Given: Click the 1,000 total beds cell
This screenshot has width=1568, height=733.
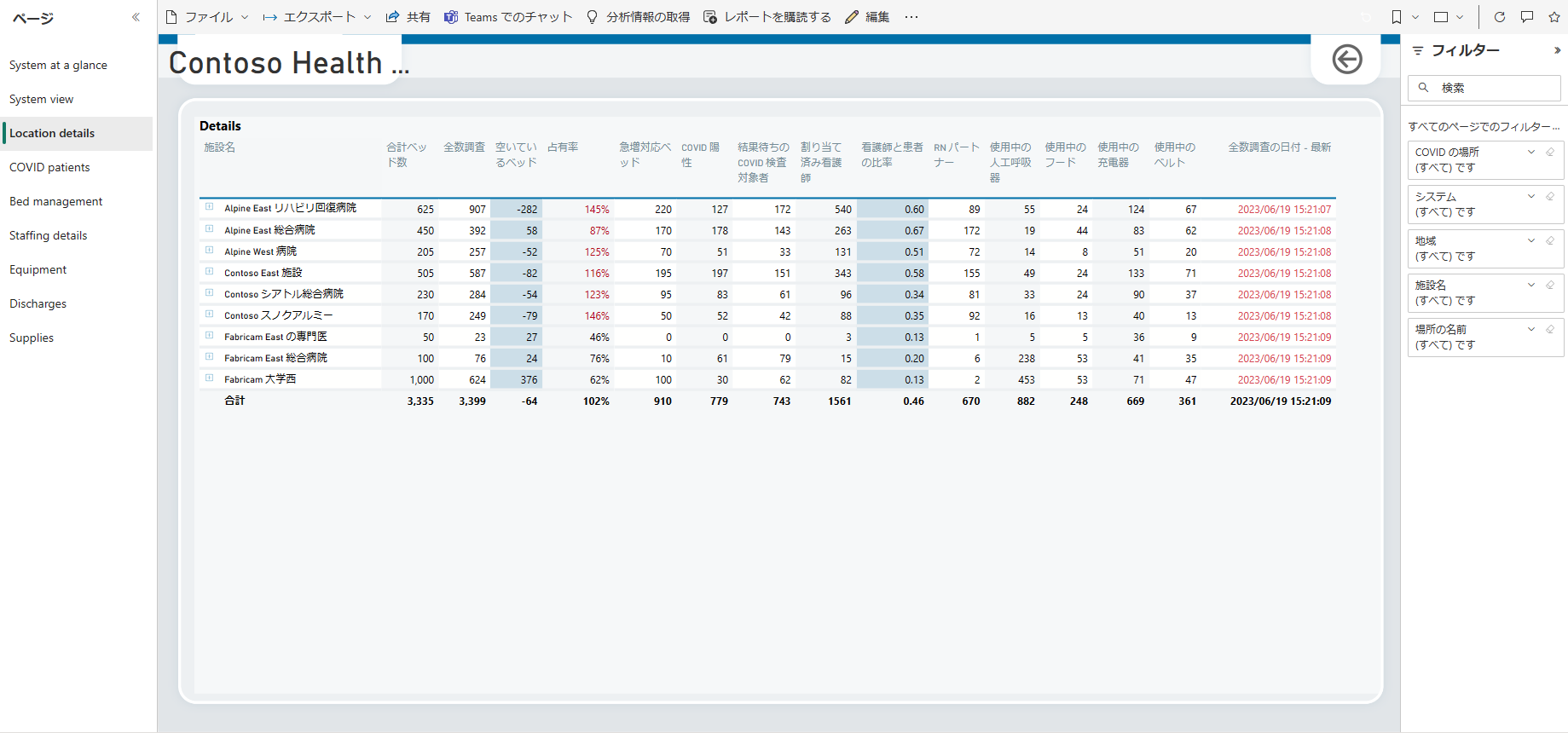Looking at the screenshot, I should coord(421,380).
